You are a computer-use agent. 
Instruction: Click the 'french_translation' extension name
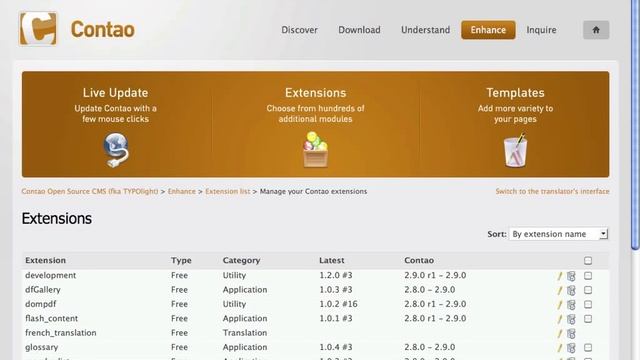coord(61,333)
